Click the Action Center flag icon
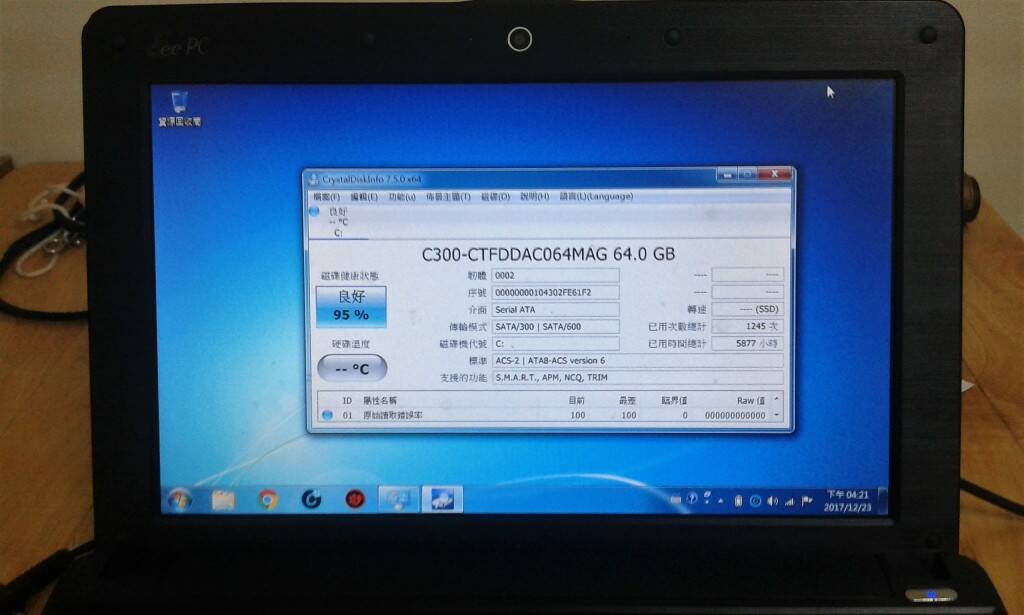1024x615 pixels. [807, 501]
